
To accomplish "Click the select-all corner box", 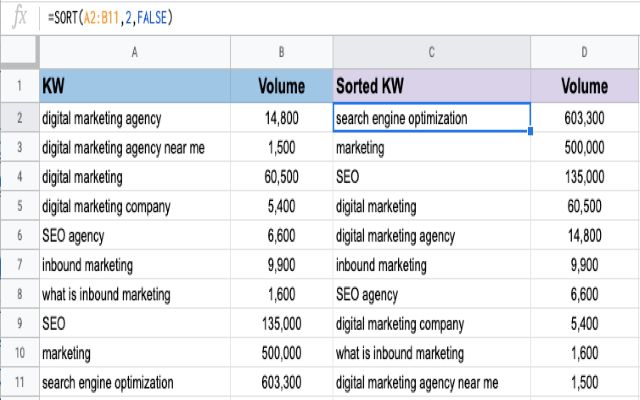I will [18, 51].
